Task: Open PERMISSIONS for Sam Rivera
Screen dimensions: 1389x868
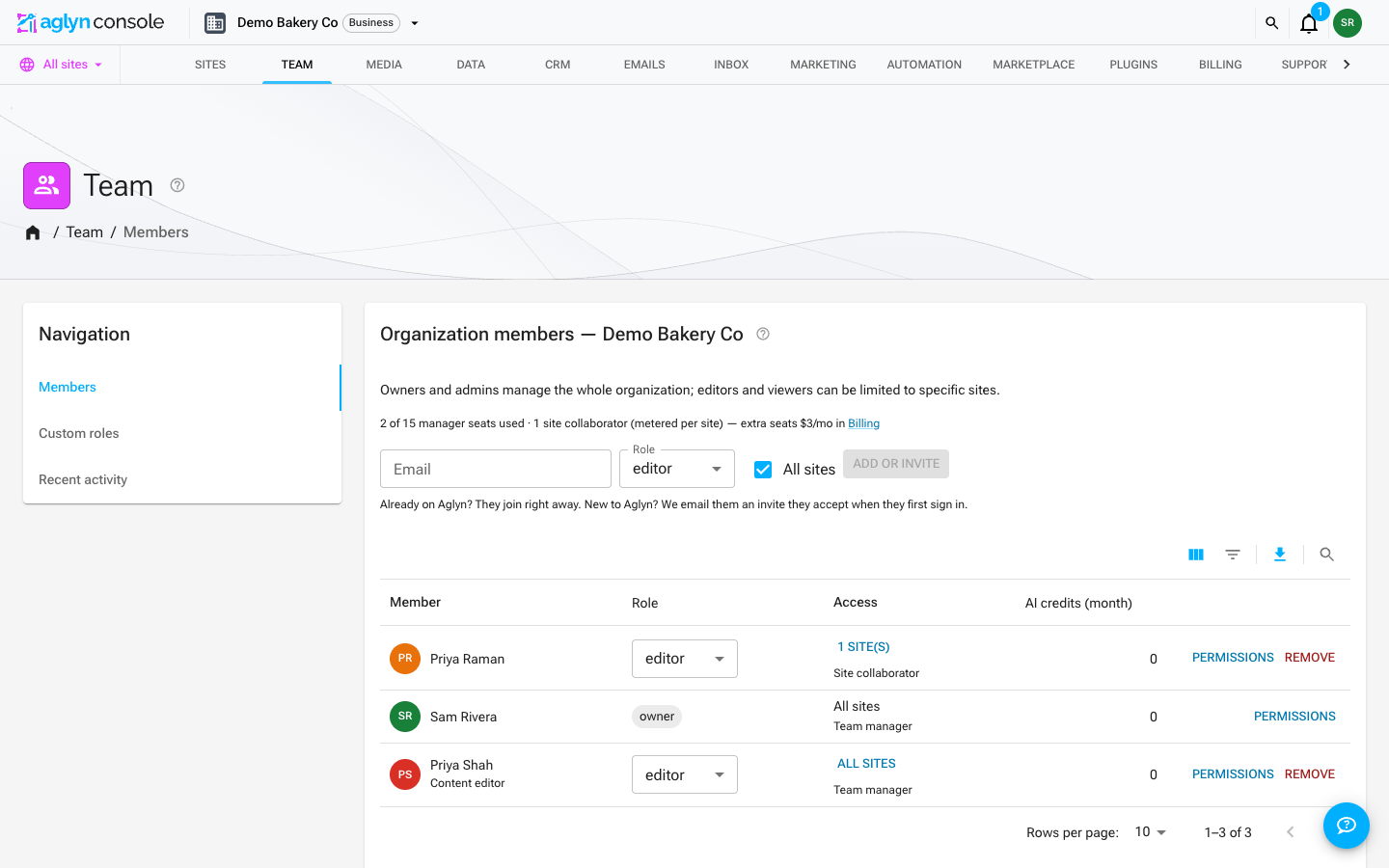Action: coord(1294,717)
